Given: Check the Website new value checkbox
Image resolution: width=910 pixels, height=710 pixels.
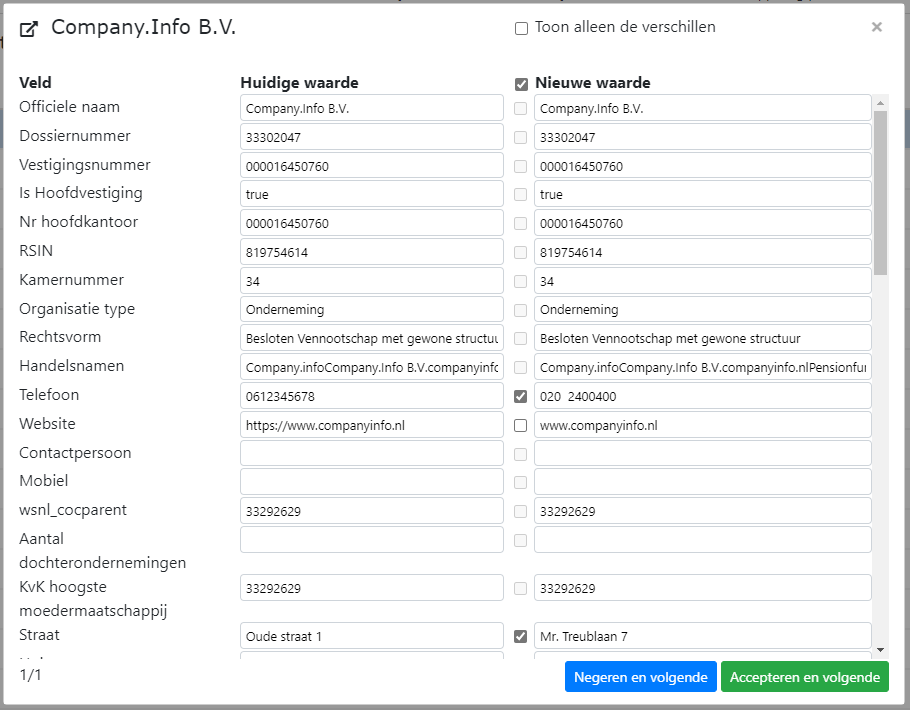Looking at the screenshot, I should (x=520, y=425).
